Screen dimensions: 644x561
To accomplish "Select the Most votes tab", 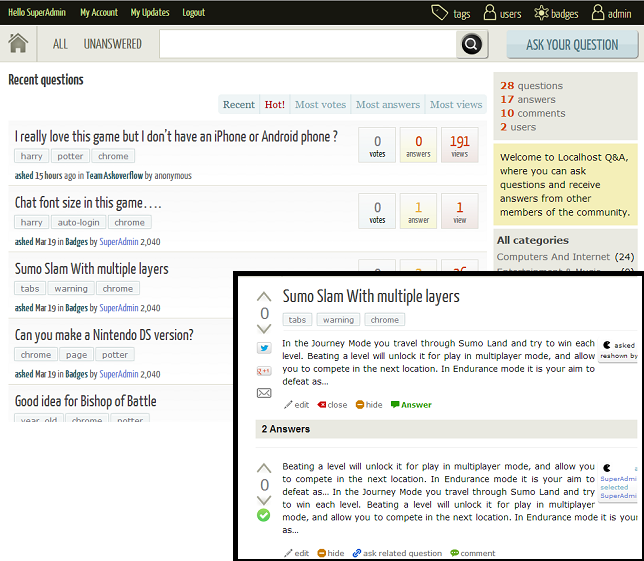I will click(320, 104).
